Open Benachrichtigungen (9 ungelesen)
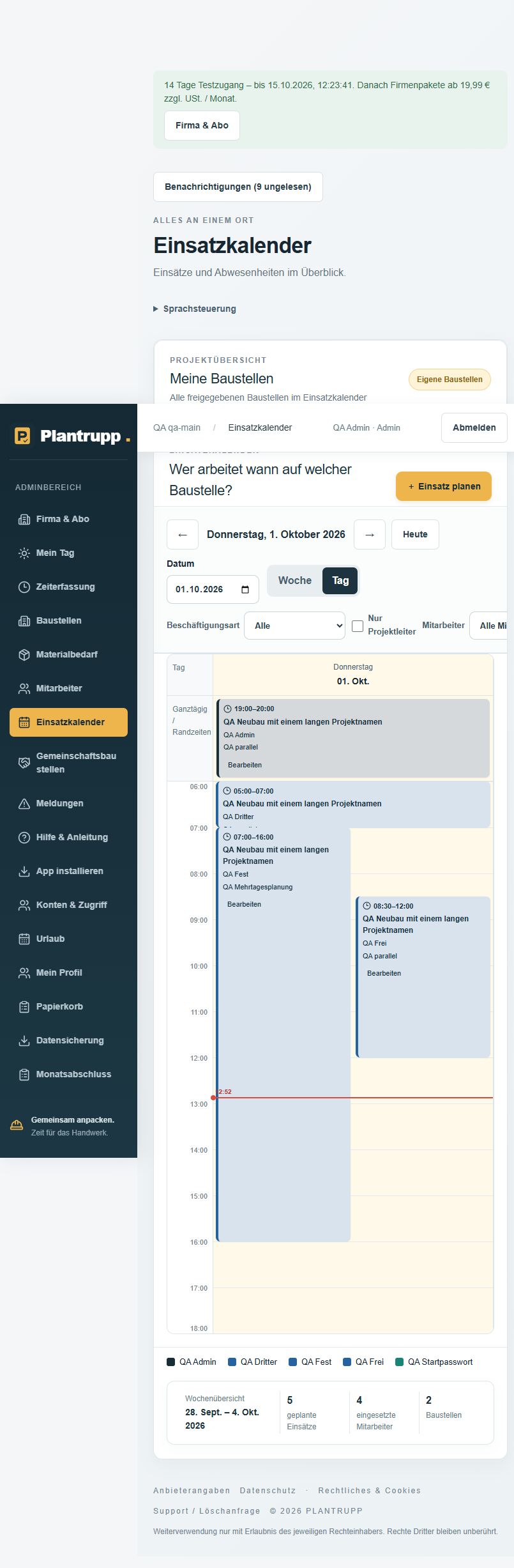The image size is (514, 1568). (238, 187)
